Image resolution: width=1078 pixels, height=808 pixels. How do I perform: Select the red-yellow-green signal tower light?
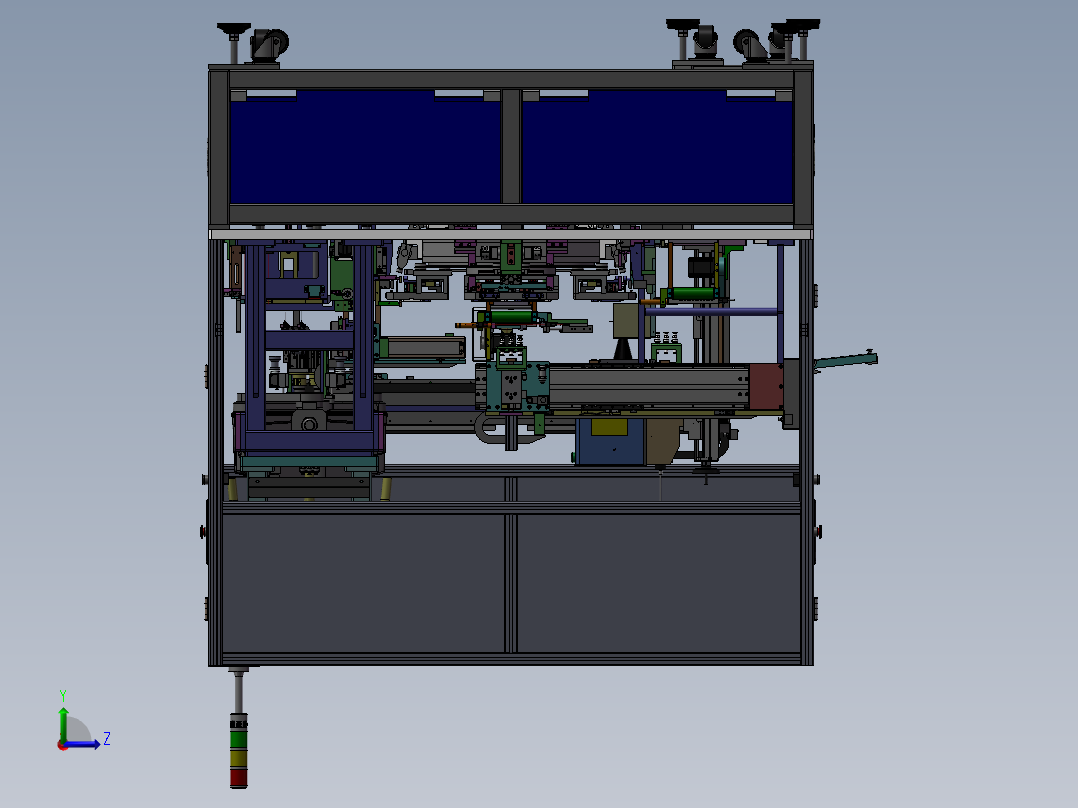(x=239, y=751)
